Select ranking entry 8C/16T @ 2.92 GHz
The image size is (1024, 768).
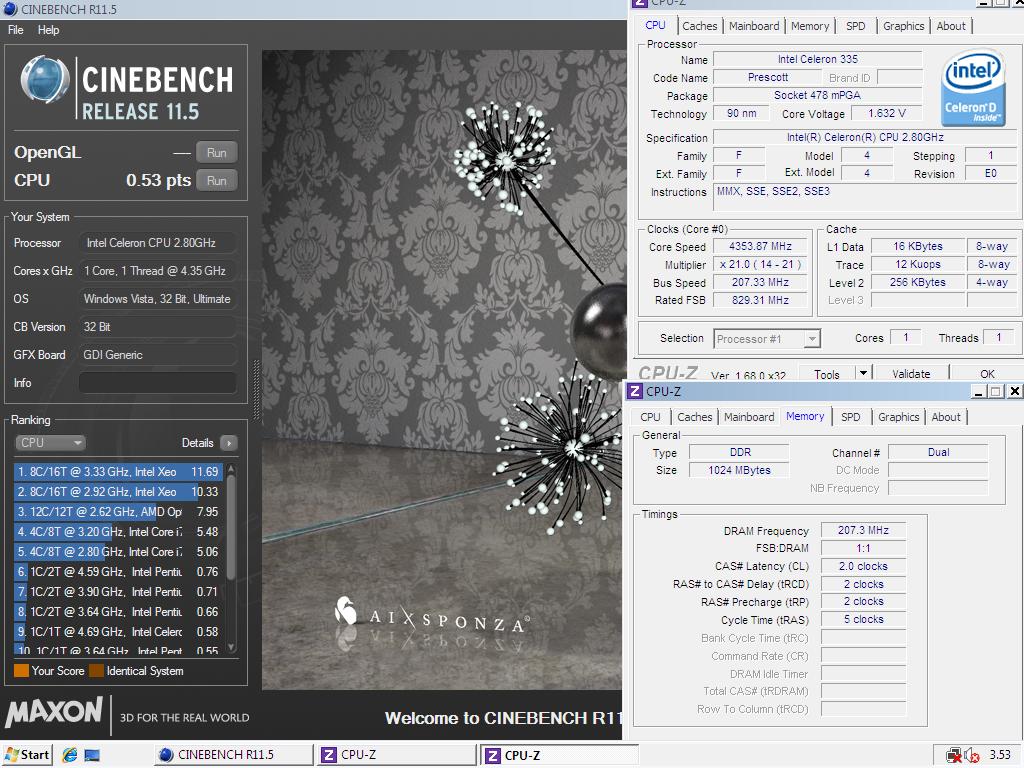118,492
